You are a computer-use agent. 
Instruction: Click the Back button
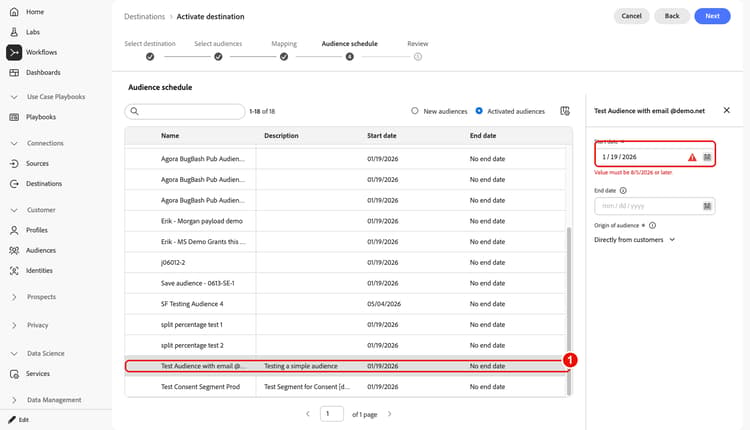coord(672,16)
